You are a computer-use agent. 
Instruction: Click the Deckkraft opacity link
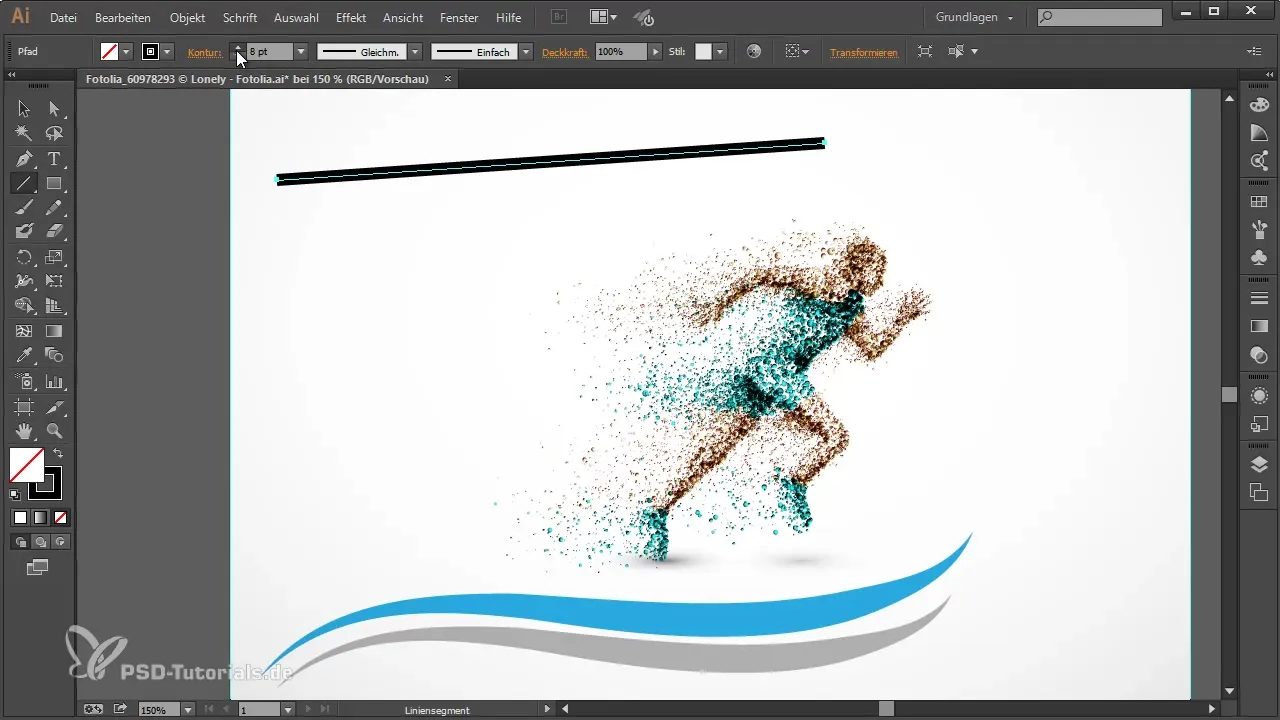tap(566, 52)
